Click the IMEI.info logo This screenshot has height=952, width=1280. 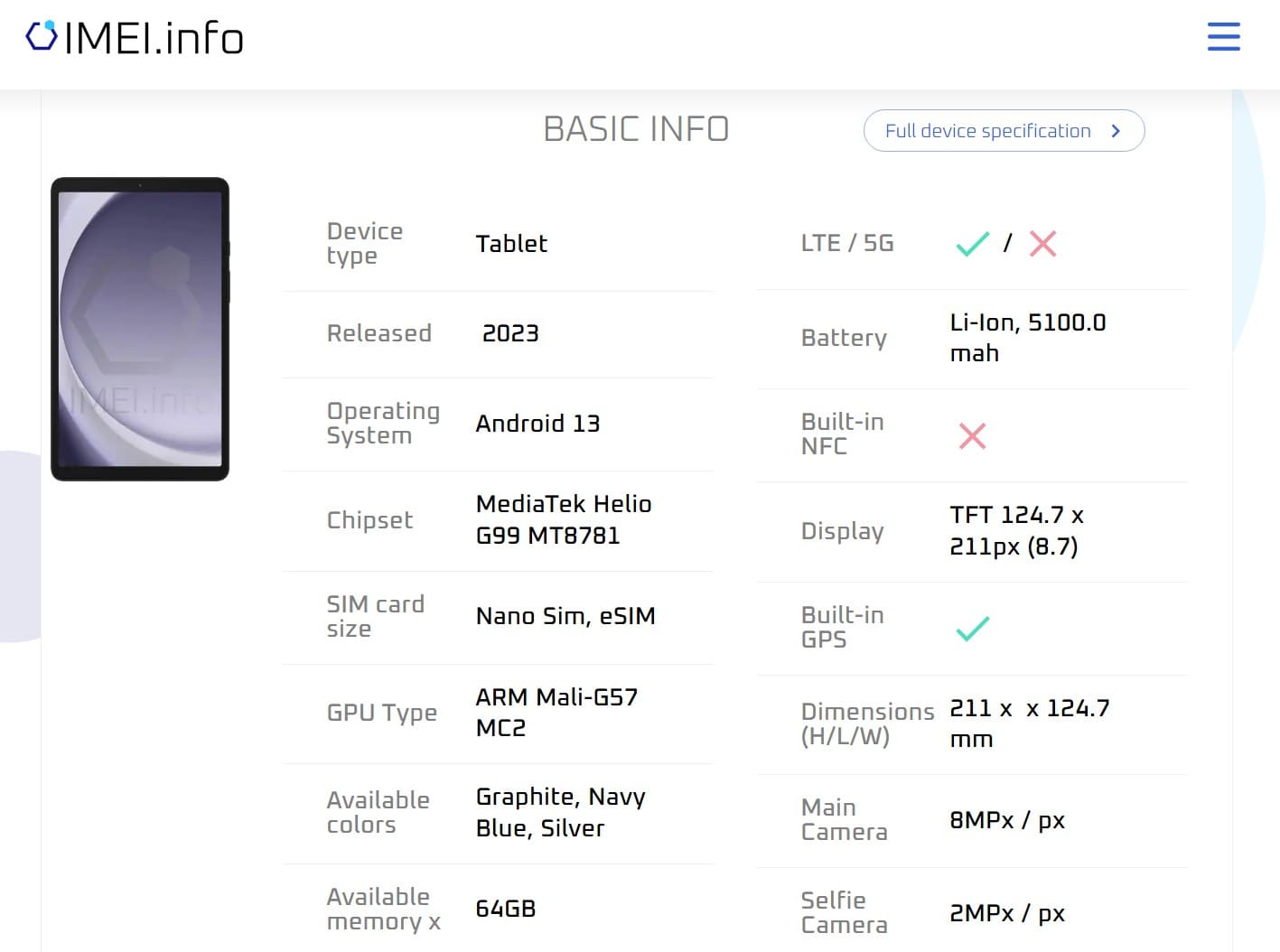[x=135, y=38]
